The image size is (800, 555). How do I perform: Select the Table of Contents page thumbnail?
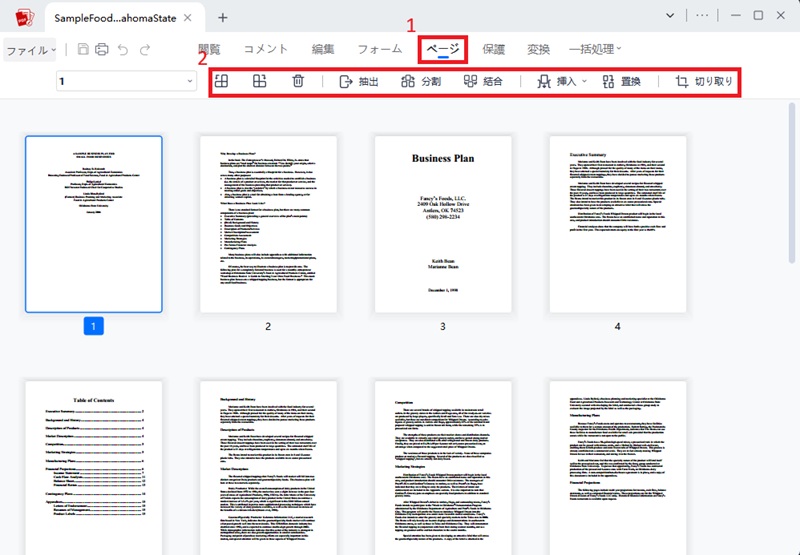tap(94, 468)
